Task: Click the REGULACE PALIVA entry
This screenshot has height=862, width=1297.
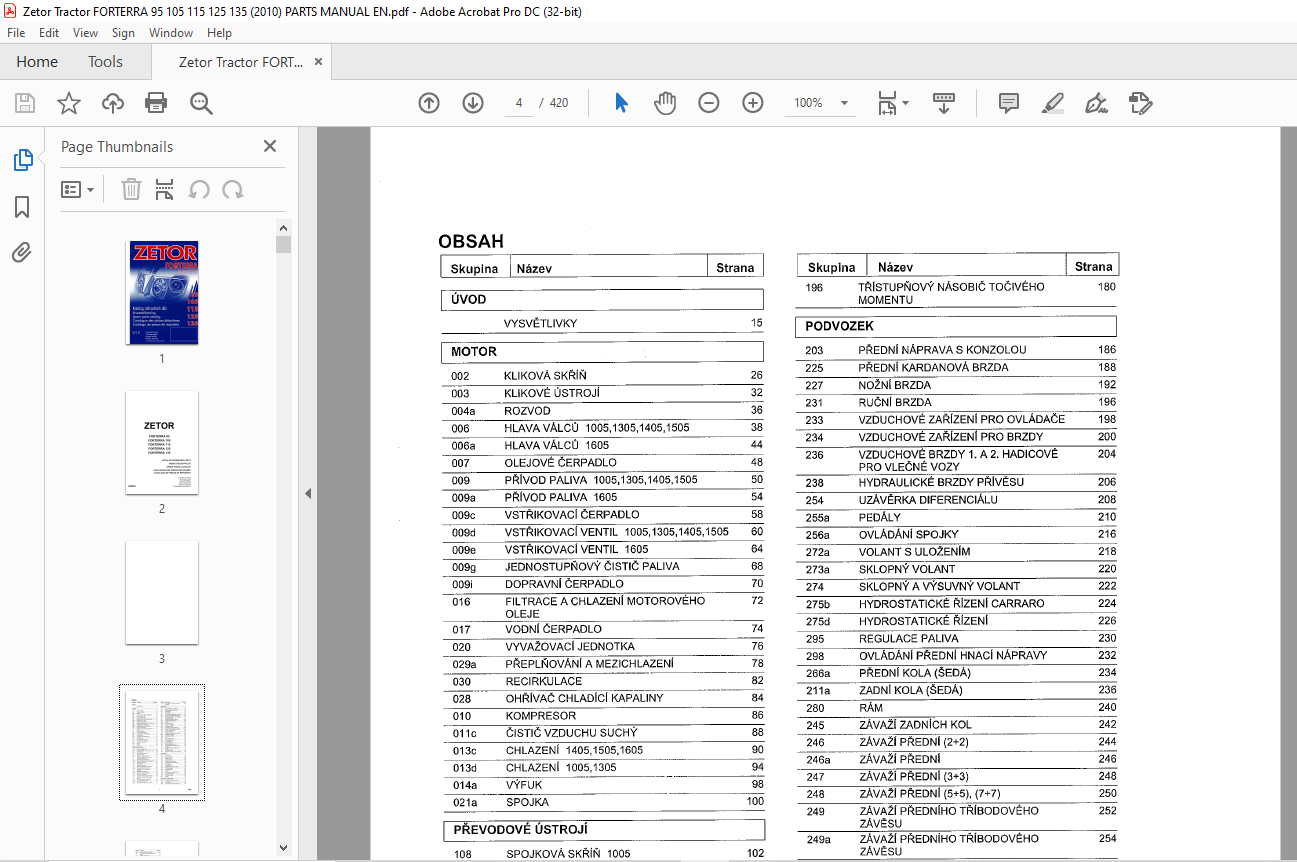Action: [x=909, y=638]
